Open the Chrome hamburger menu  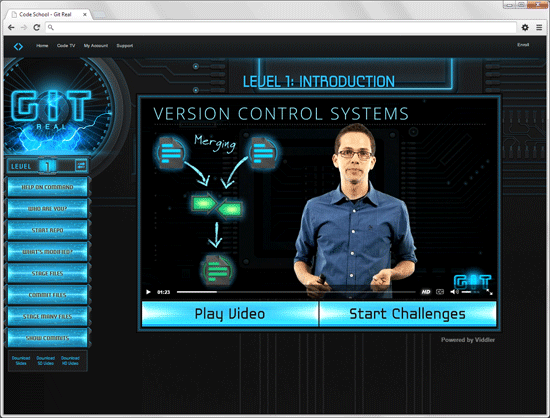point(539,27)
